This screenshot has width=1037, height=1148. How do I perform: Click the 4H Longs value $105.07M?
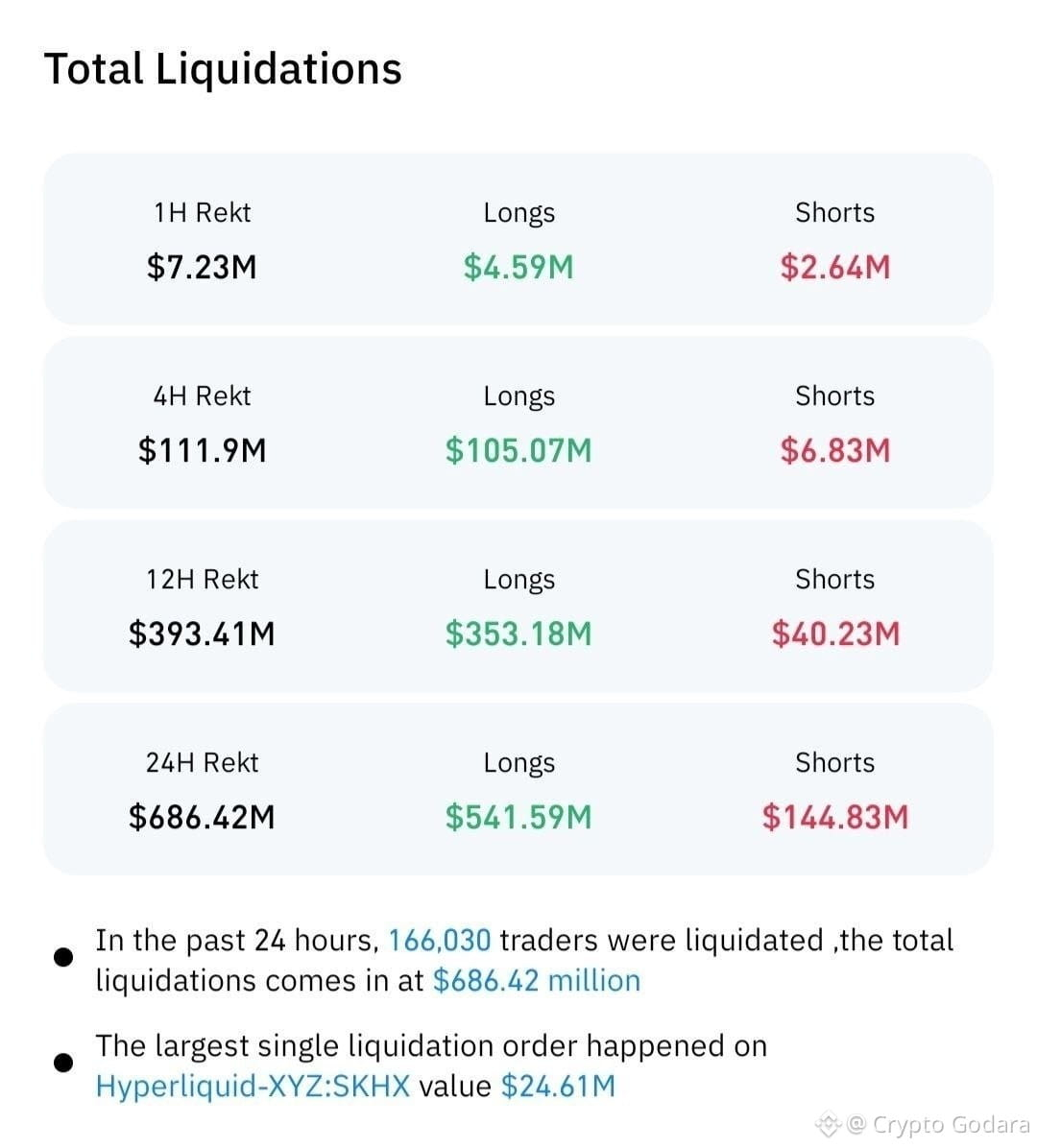tap(518, 449)
